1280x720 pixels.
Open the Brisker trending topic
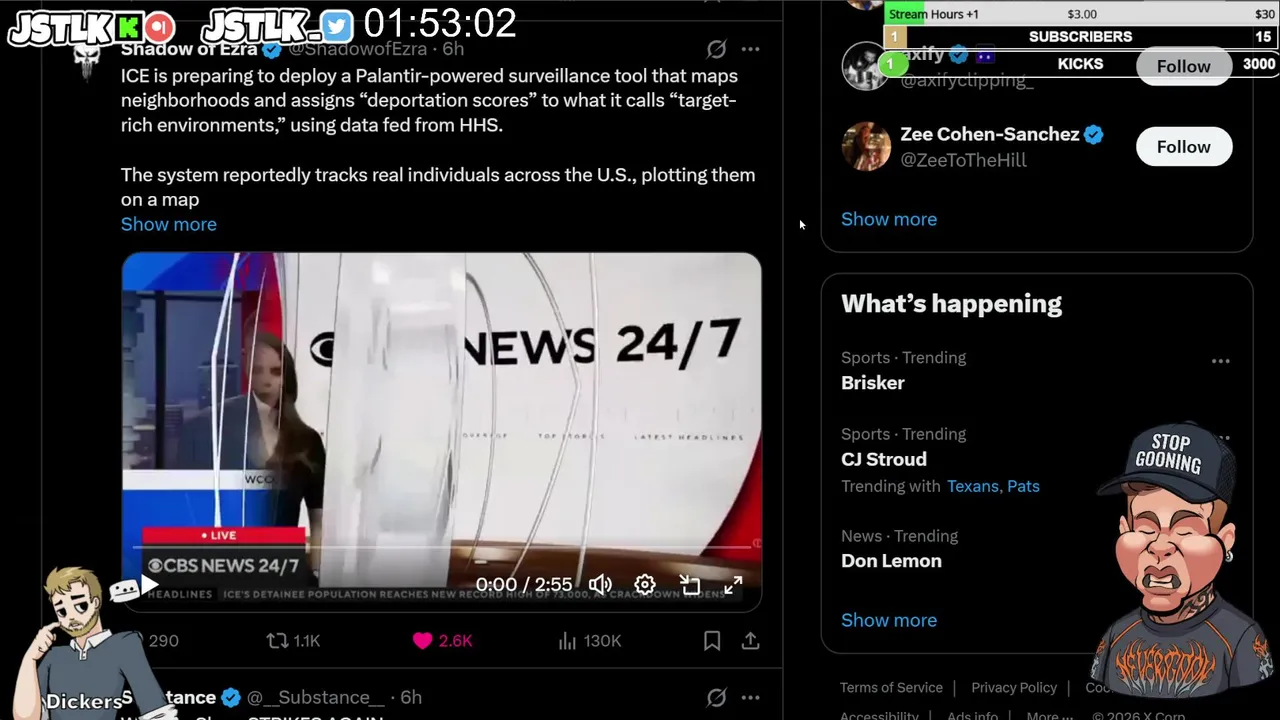tap(873, 383)
